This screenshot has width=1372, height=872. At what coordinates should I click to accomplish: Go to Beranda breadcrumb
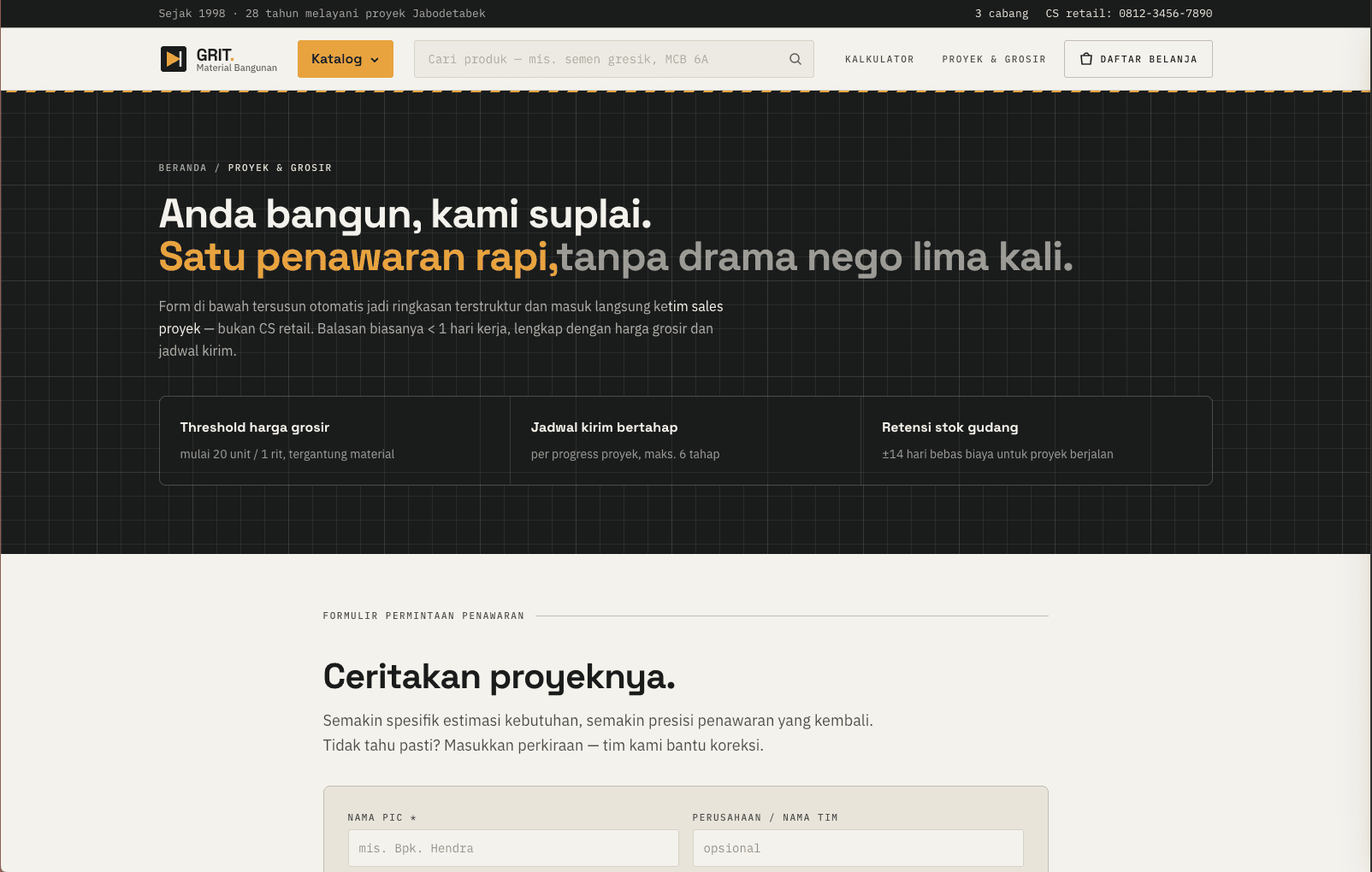tap(183, 168)
